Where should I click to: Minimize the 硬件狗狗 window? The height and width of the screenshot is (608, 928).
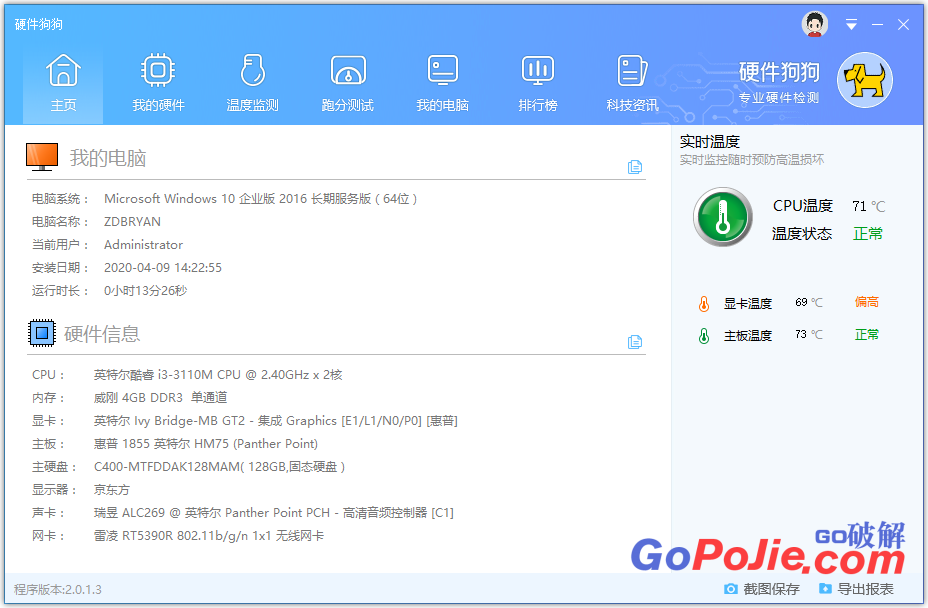[x=877, y=24]
